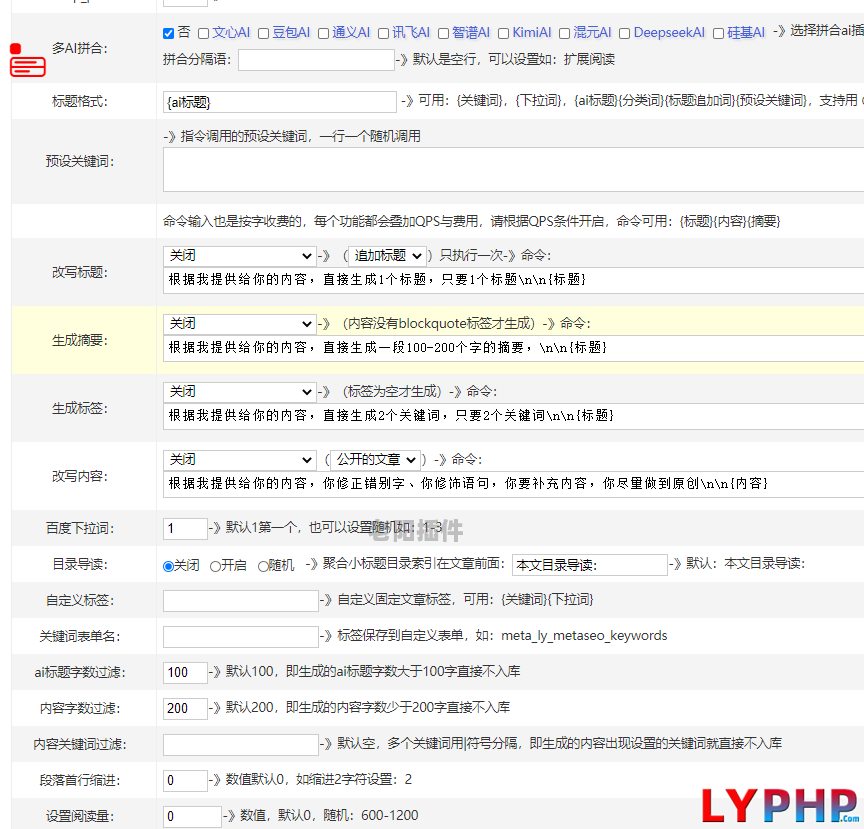The width and height of the screenshot is (864, 829).
Task: Uncheck the 否 checkbox in 多AI拼合
Action: (x=169, y=33)
